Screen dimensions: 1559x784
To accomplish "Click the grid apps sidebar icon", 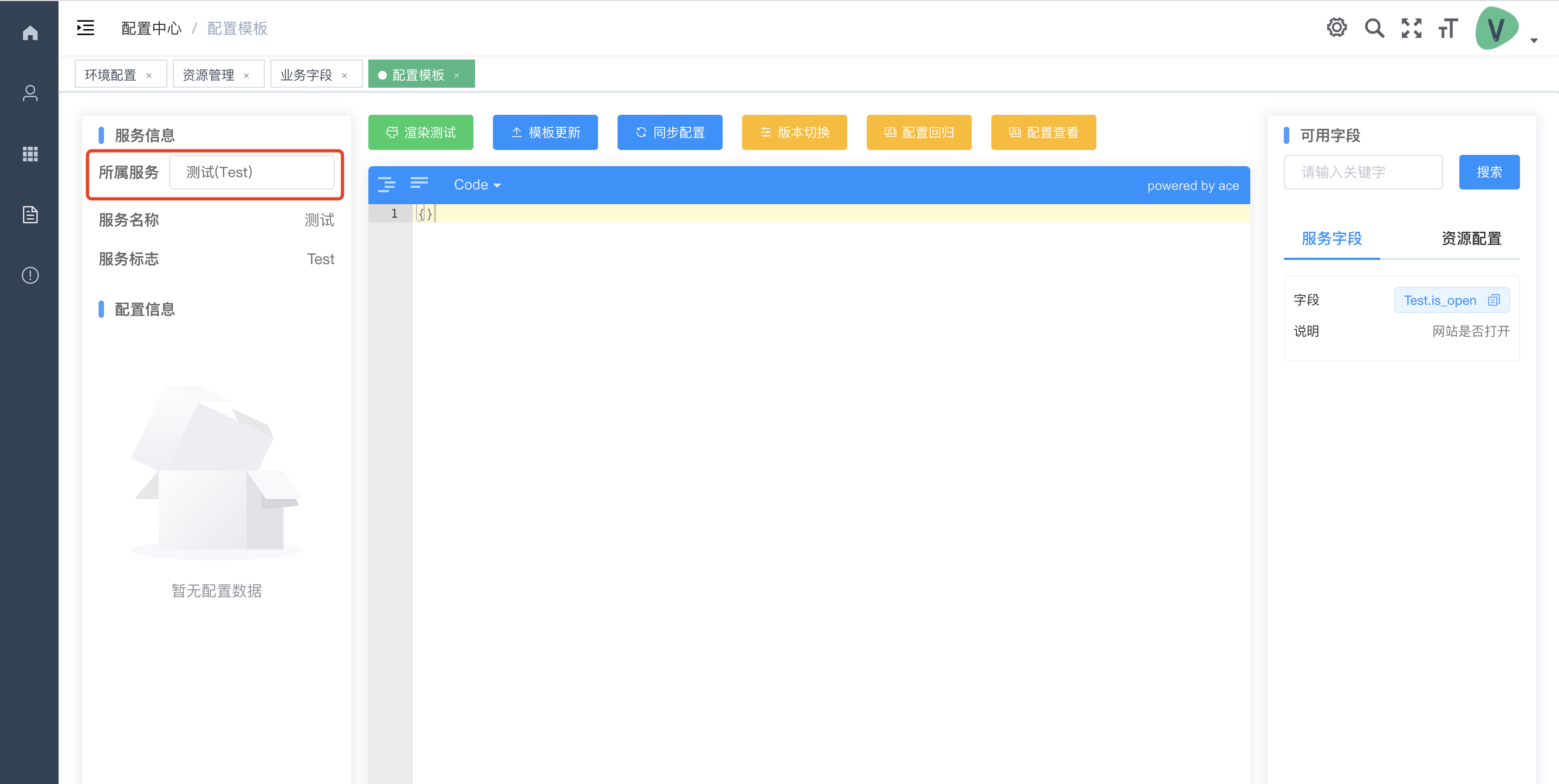I will (30, 154).
